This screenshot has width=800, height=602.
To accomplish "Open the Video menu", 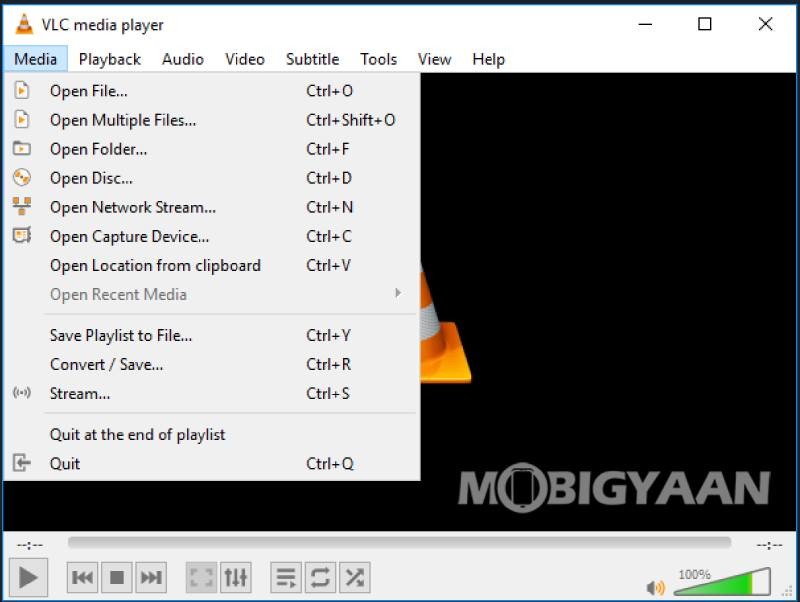I will pyautogui.click(x=245, y=59).
